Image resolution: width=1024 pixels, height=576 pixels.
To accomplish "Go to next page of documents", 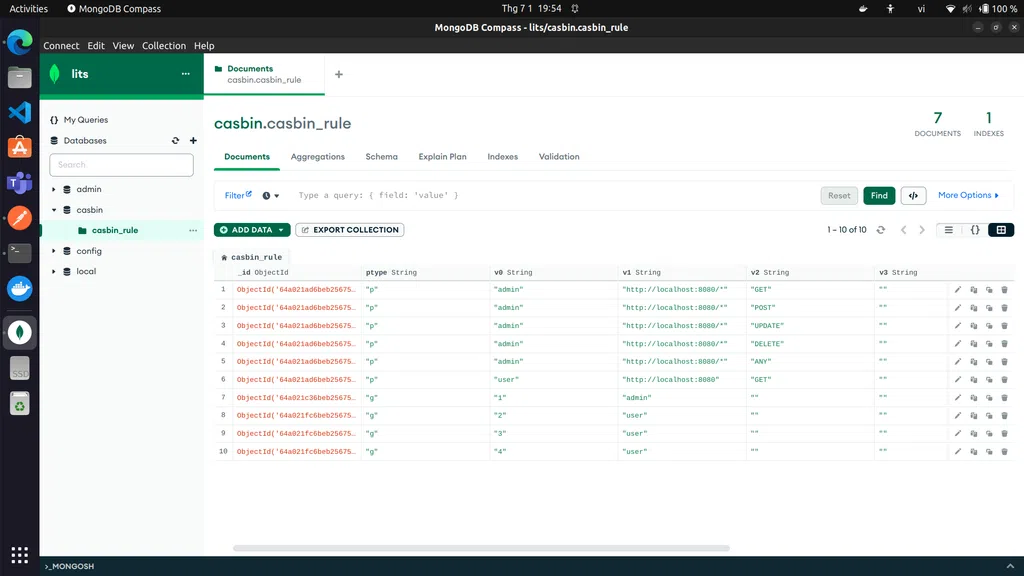I will (922, 230).
